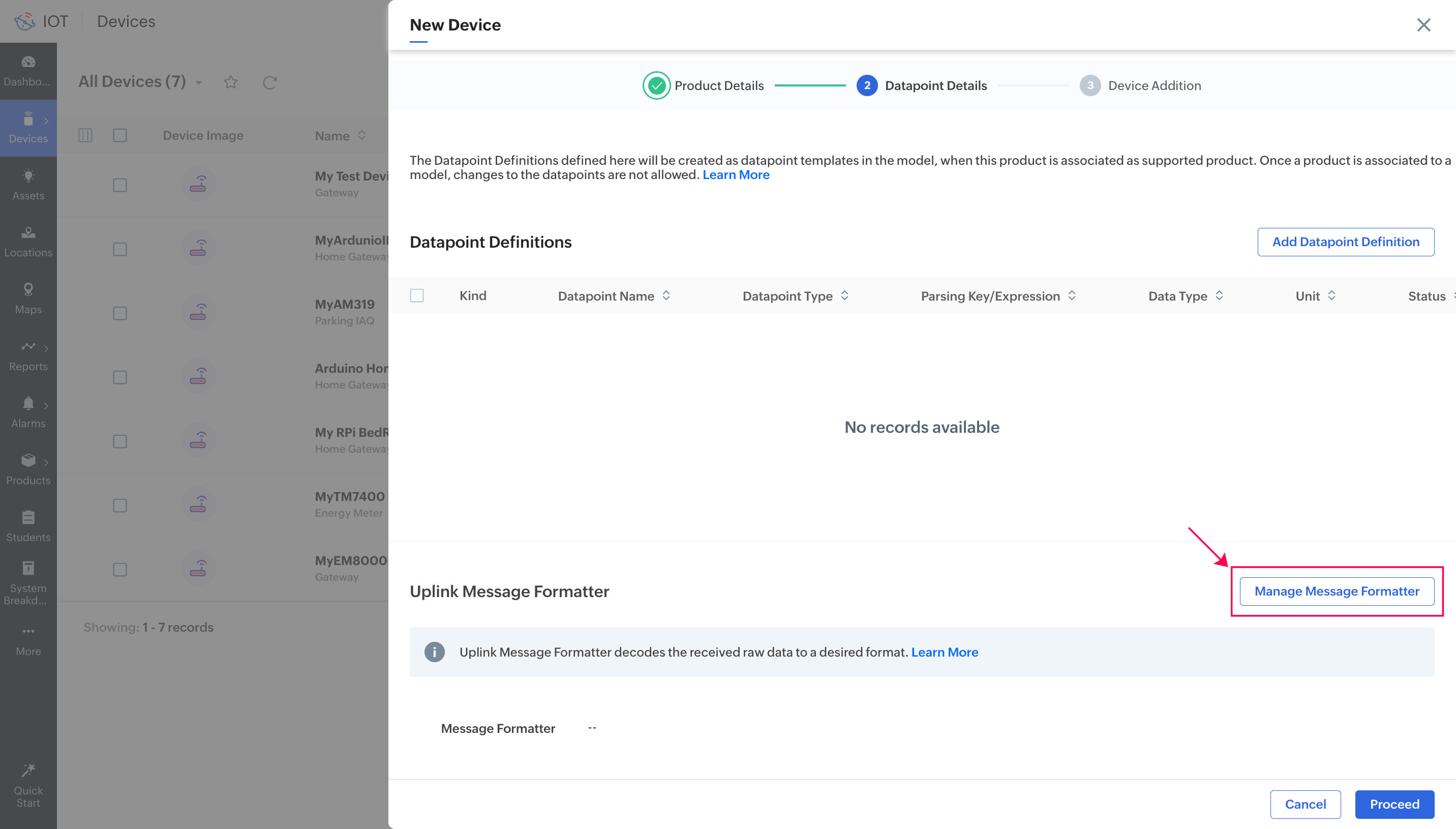Open Alarms bell icon in sidebar

[28, 404]
